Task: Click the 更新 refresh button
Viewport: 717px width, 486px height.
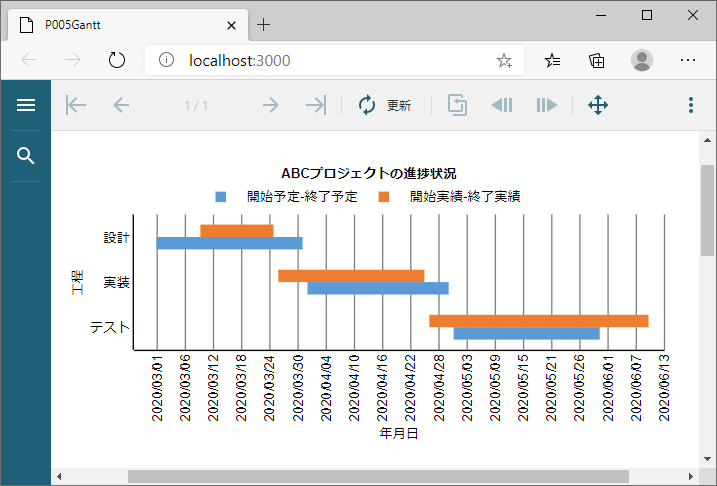Action: coord(385,105)
